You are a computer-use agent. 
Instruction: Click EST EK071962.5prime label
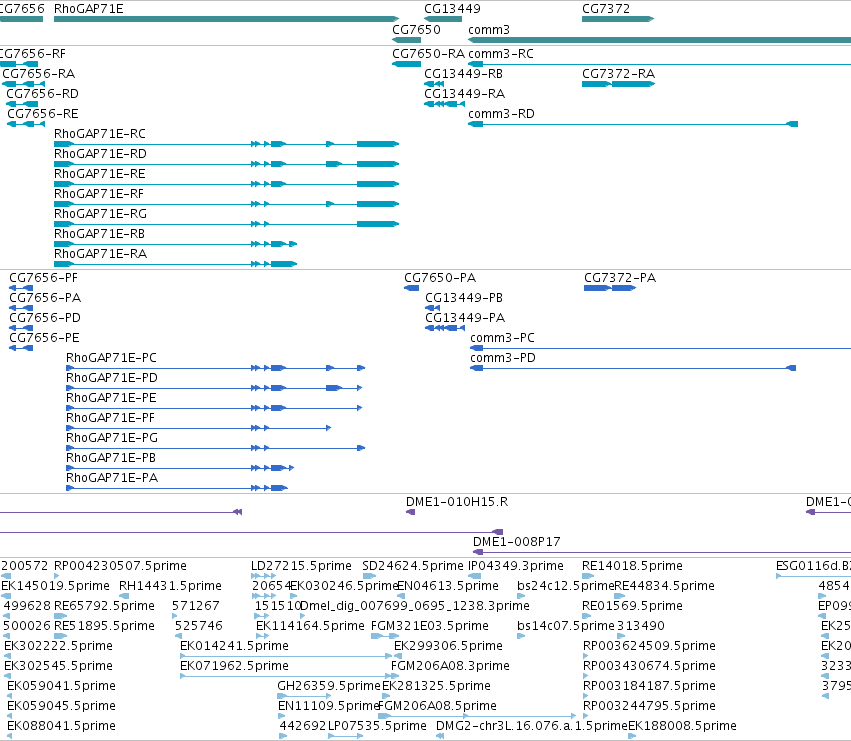tap(234, 666)
